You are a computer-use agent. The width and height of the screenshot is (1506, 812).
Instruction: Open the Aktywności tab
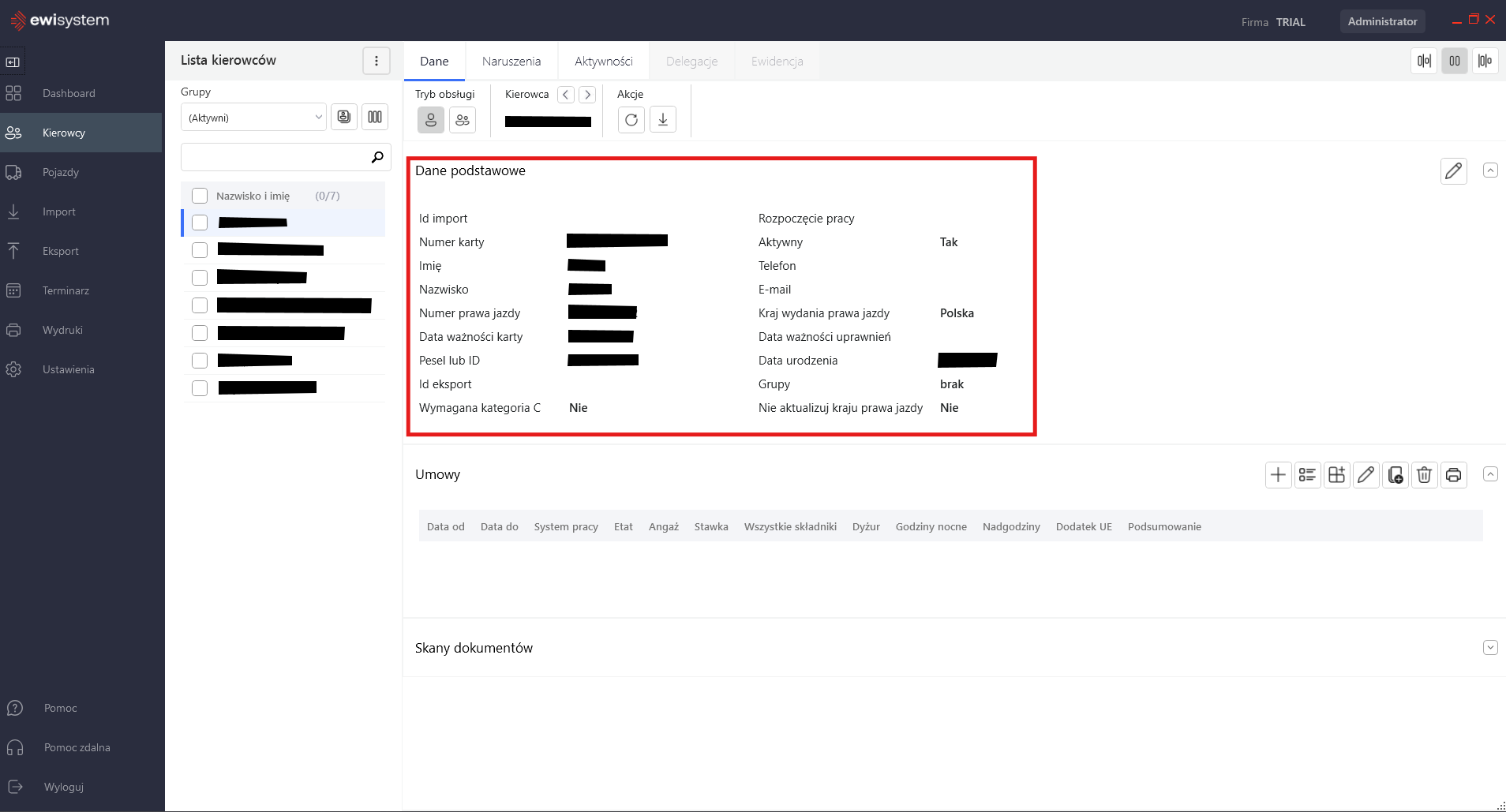click(603, 62)
